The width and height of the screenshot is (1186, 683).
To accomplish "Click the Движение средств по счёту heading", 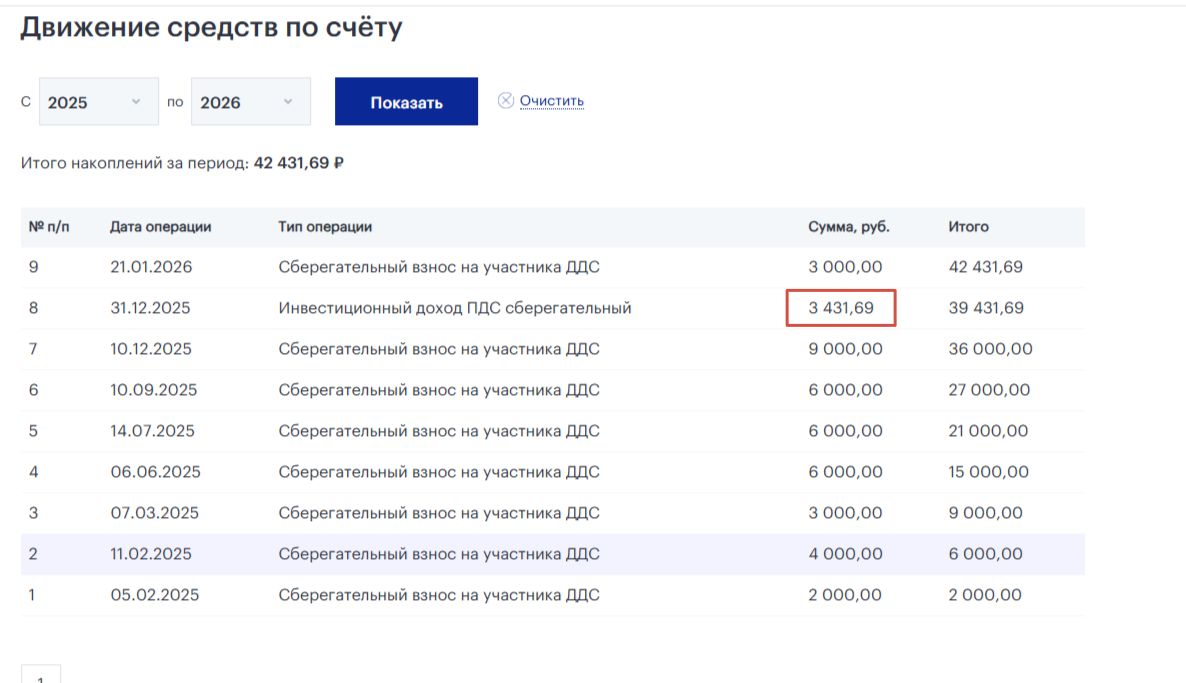I will 208,27.
